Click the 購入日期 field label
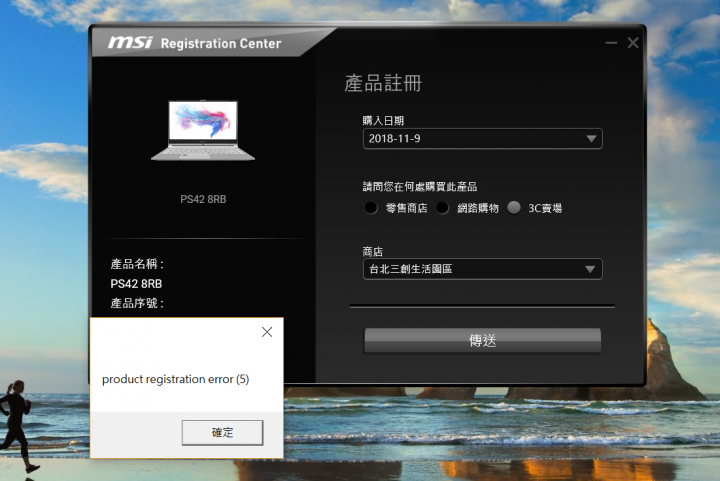Viewport: 720px width, 481px height. pyautogui.click(x=383, y=121)
